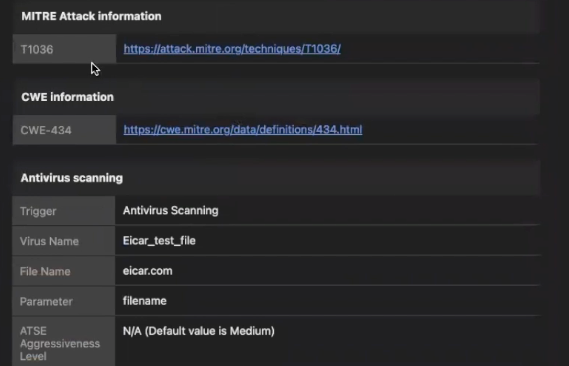Select the Antivirus Scanning trigger value
The image size is (569, 366).
(171, 210)
